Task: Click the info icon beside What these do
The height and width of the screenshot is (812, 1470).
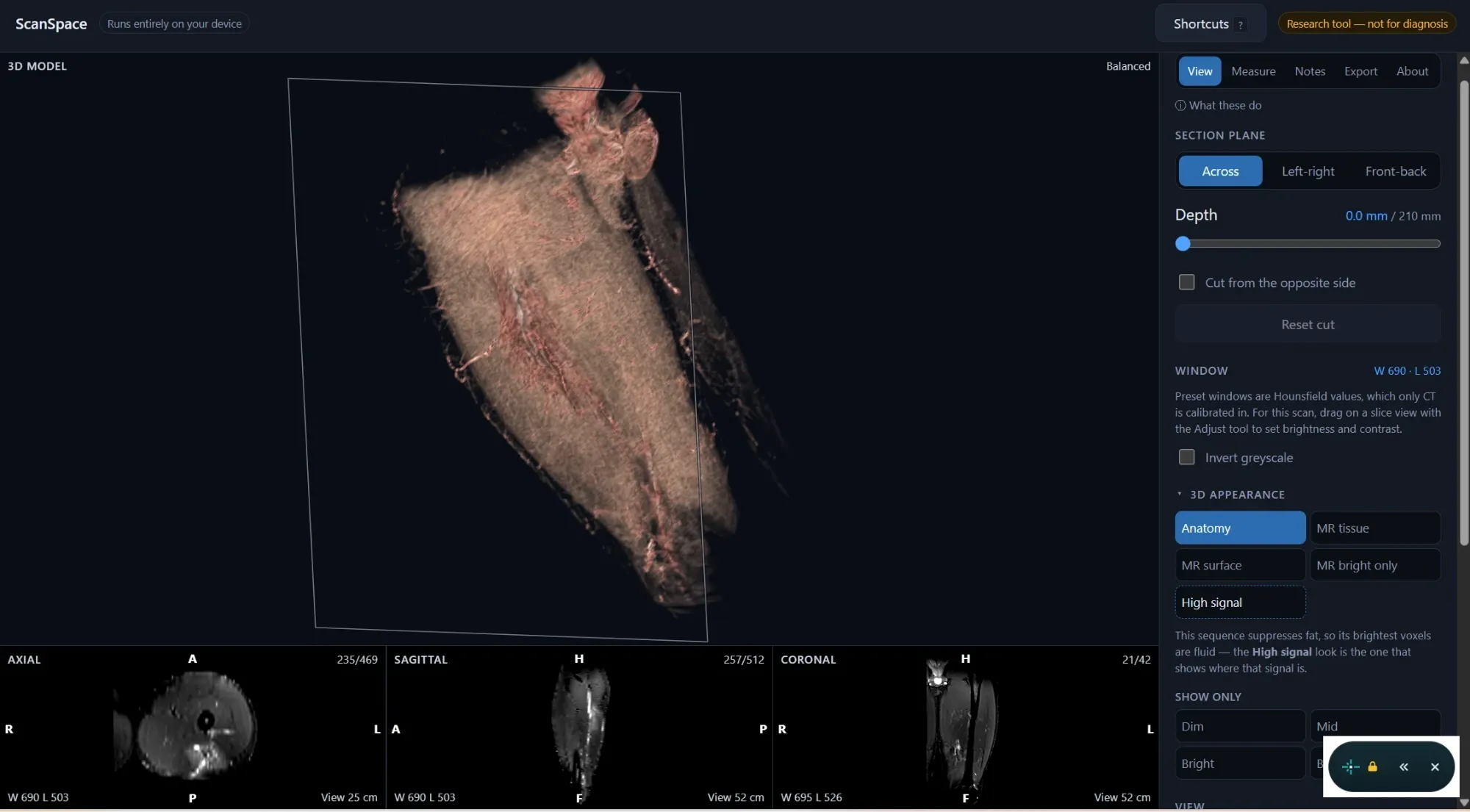Action: [x=1180, y=105]
